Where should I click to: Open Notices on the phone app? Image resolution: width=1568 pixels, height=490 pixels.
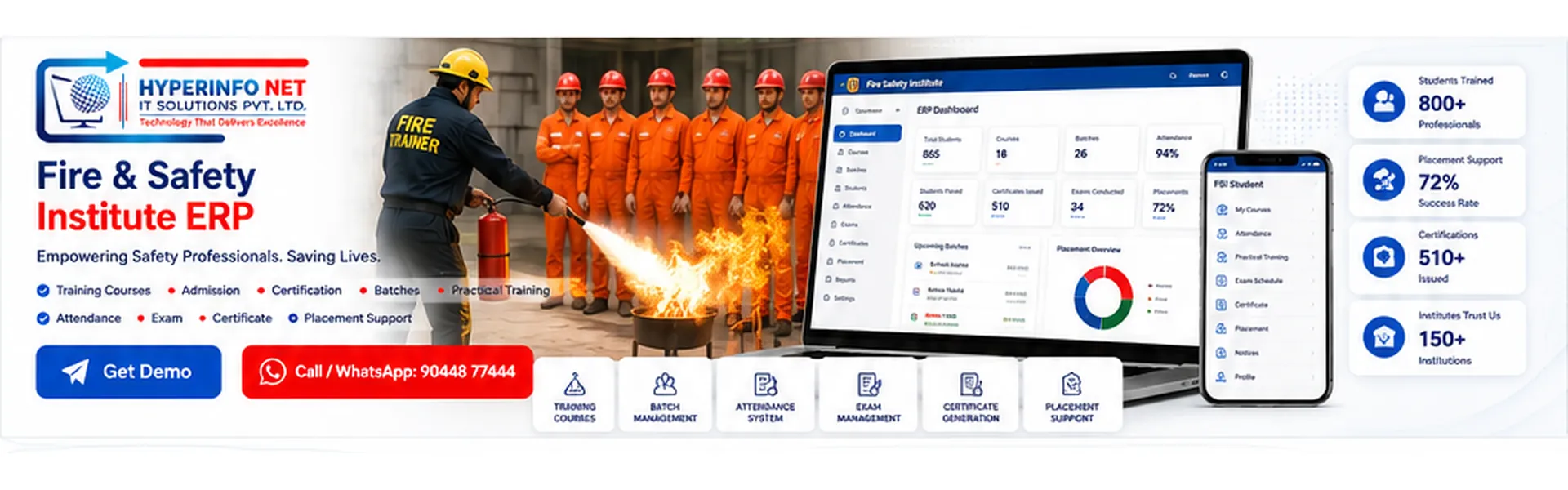pyautogui.click(x=1265, y=353)
